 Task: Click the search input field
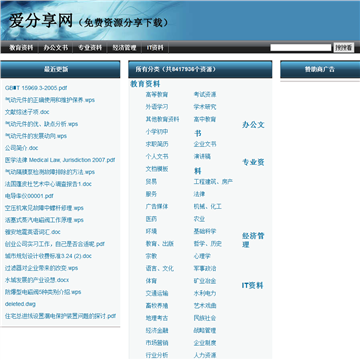301,48
